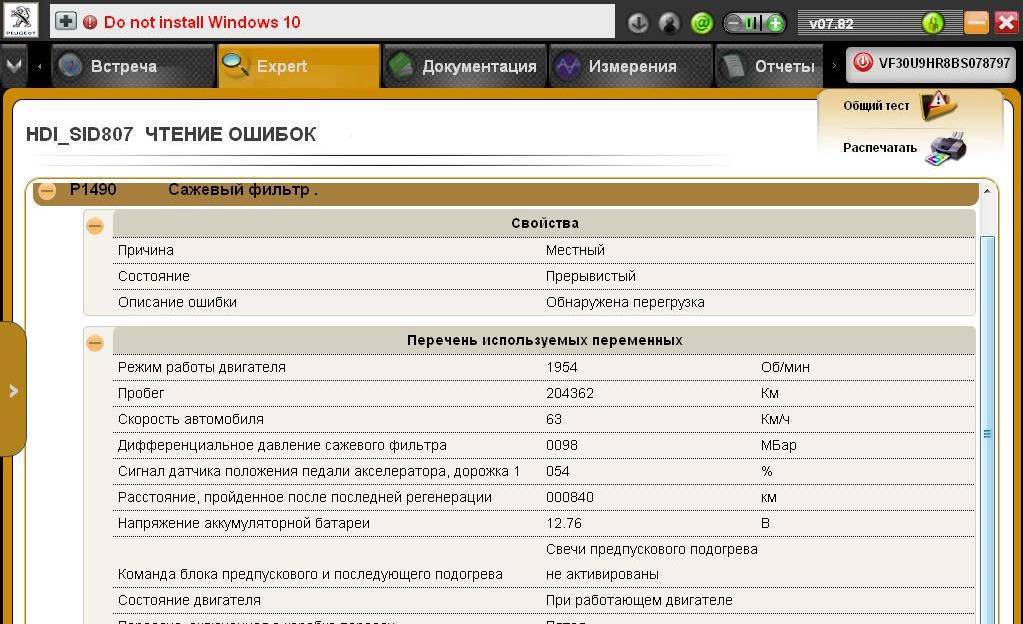Click the anchor icon in the top bar

(638, 22)
